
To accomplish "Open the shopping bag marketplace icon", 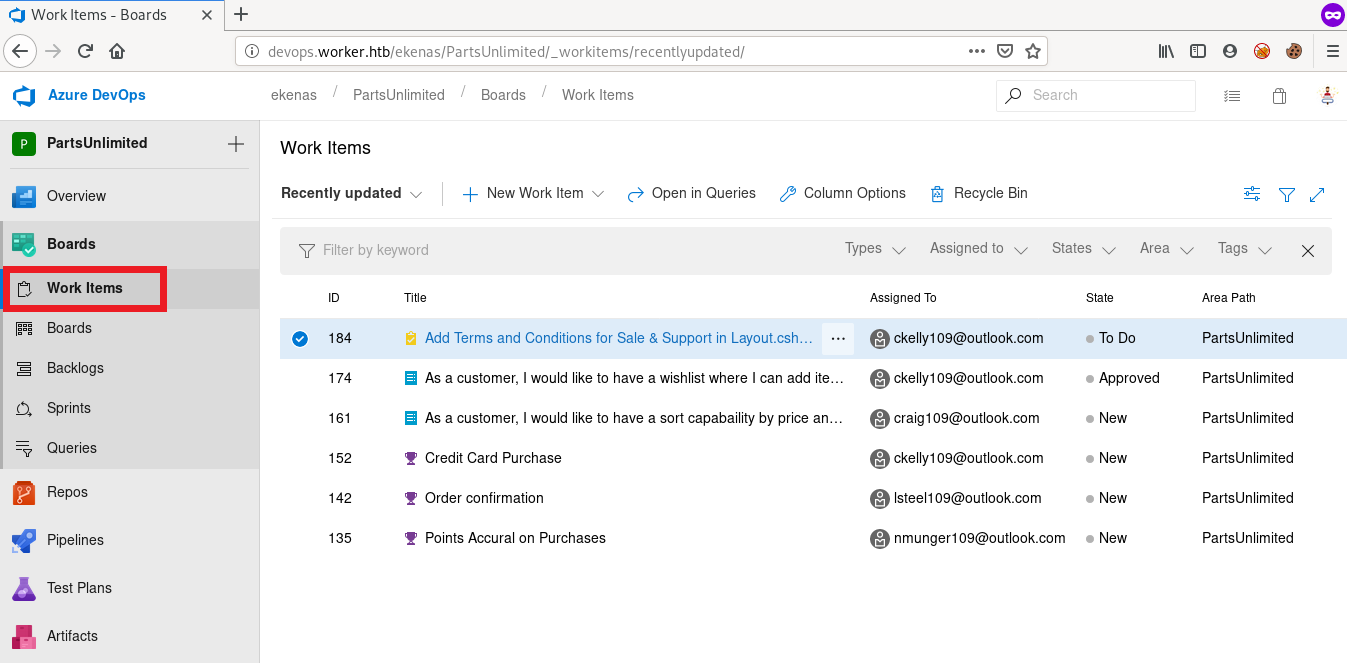I will click(x=1279, y=96).
